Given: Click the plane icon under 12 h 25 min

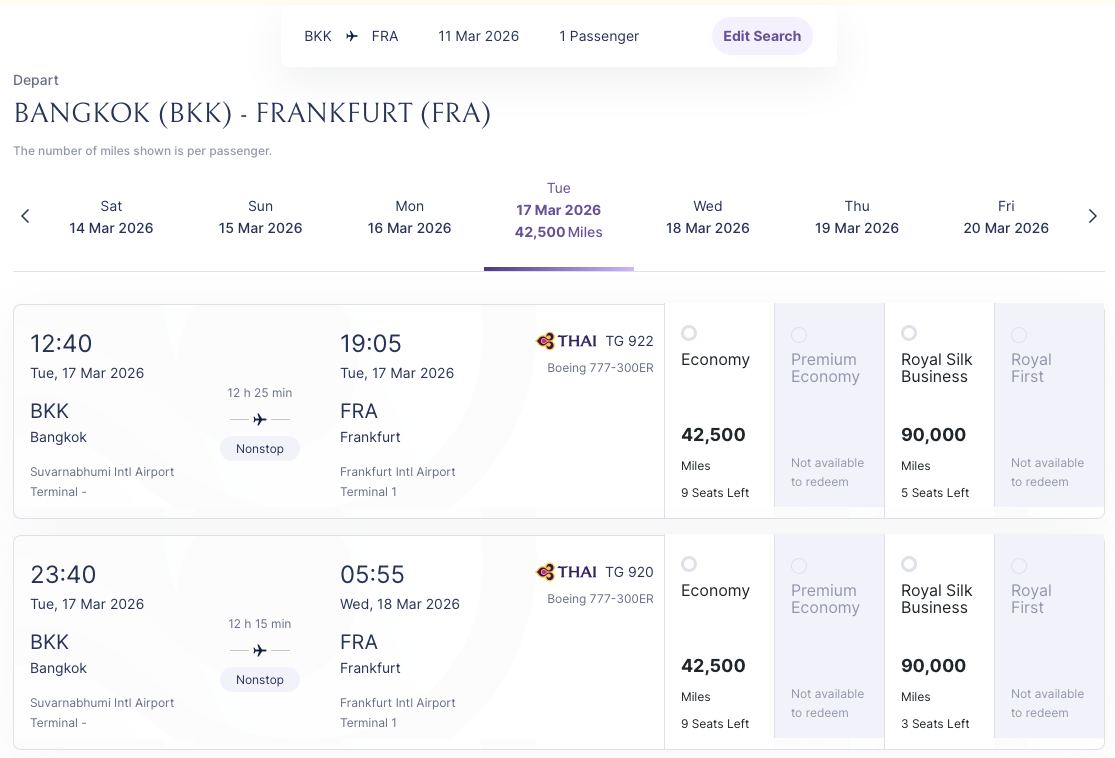Looking at the screenshot, I should tap(260, 420).
